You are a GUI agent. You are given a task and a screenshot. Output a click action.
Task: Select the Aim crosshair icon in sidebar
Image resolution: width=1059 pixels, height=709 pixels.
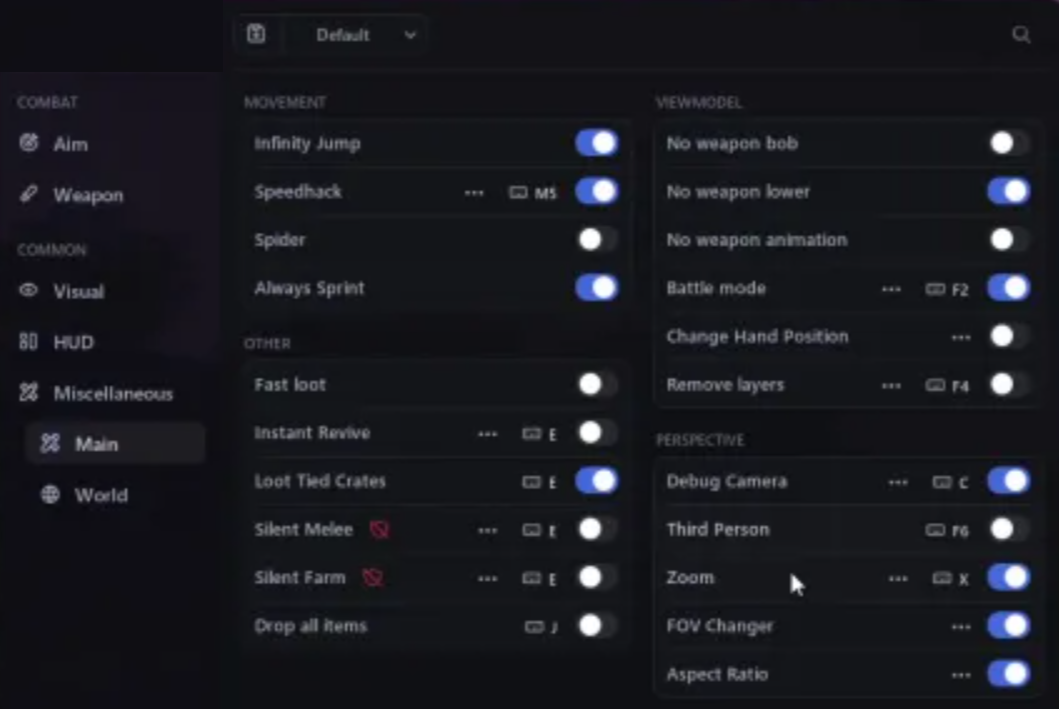[29, 143]
